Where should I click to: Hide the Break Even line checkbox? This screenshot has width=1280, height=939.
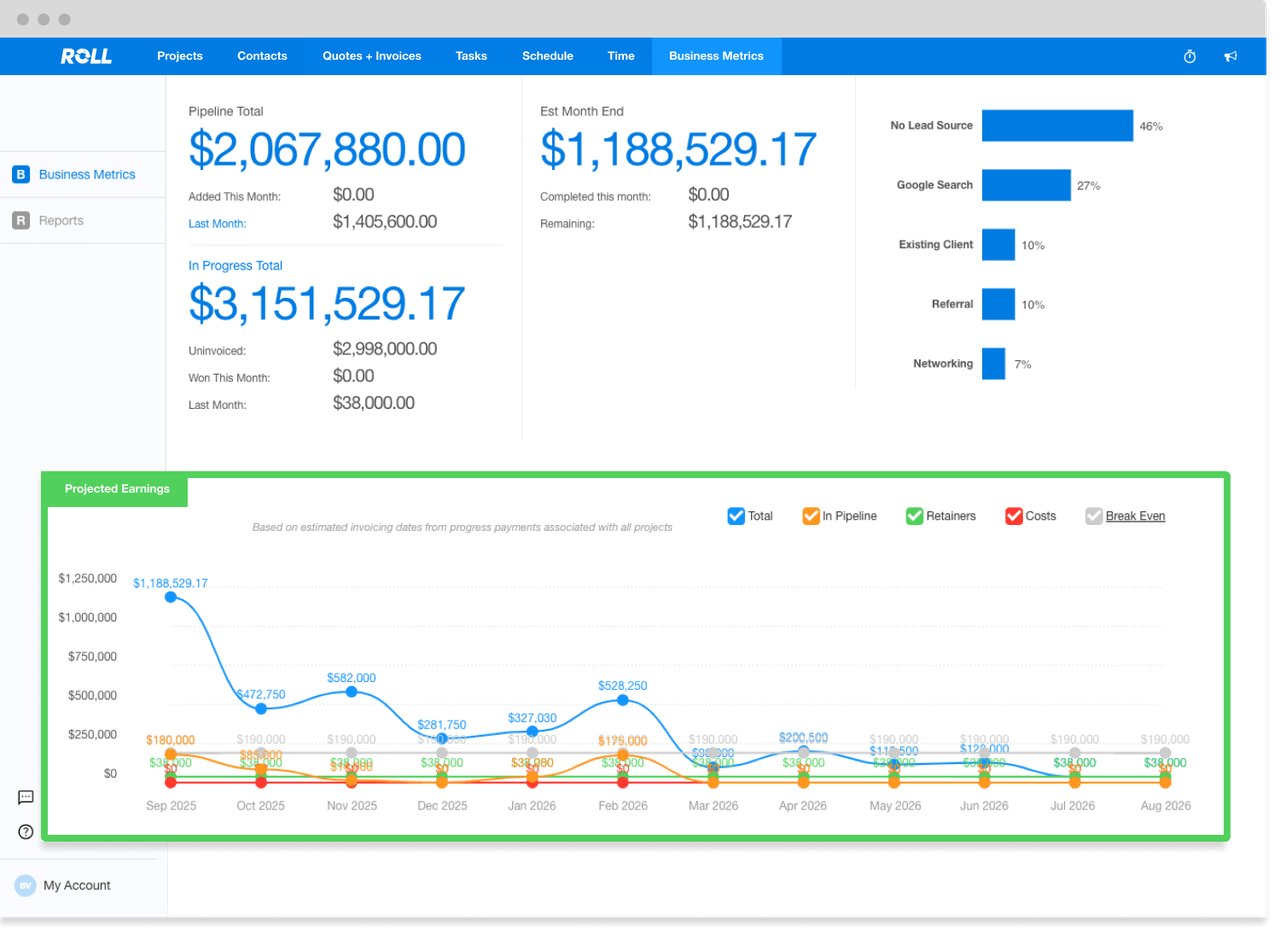[x=1094, y=516]
